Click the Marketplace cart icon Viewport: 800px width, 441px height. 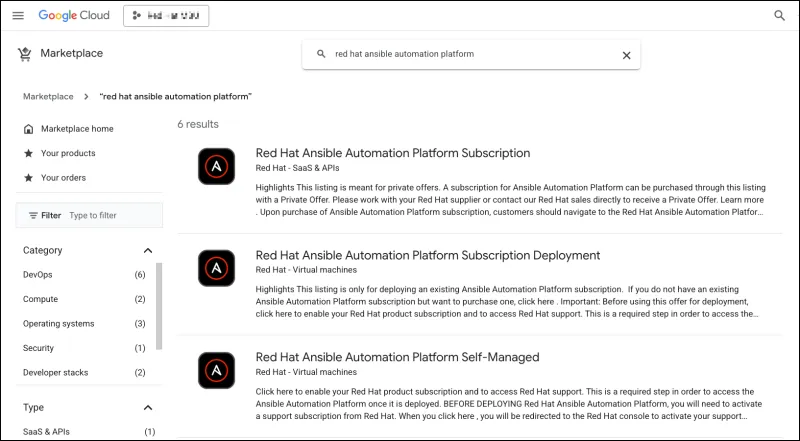24,54
